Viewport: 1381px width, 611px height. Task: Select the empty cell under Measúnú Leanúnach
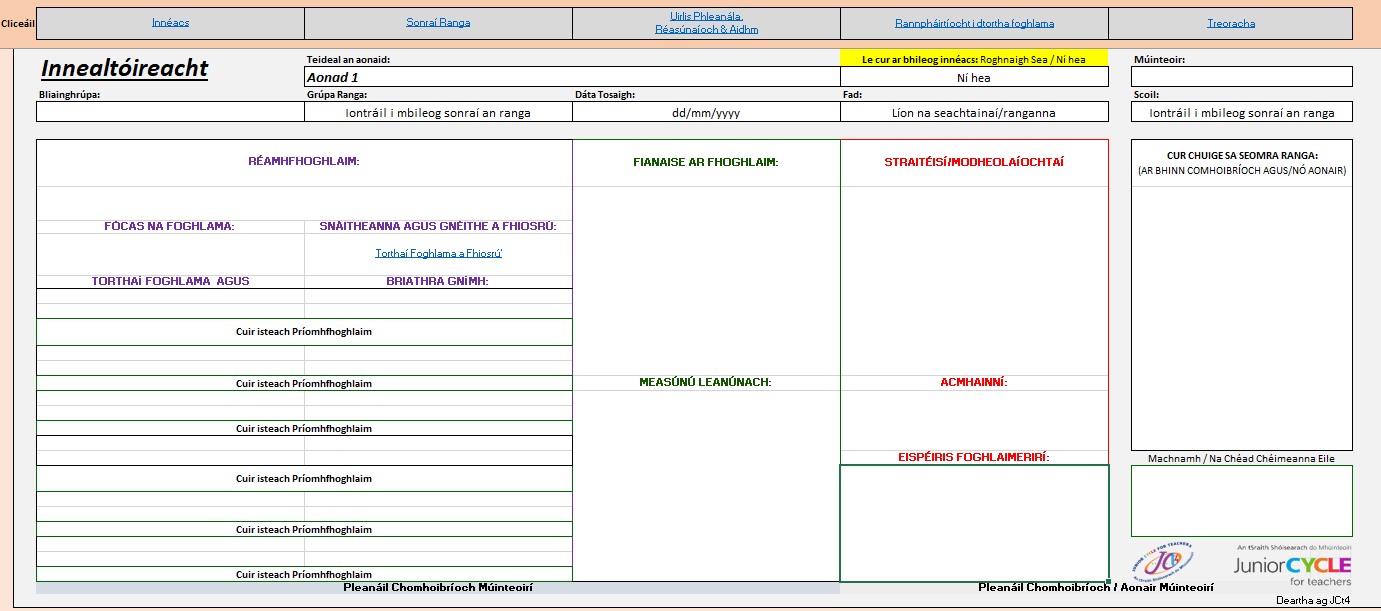[x=706, y=486]
